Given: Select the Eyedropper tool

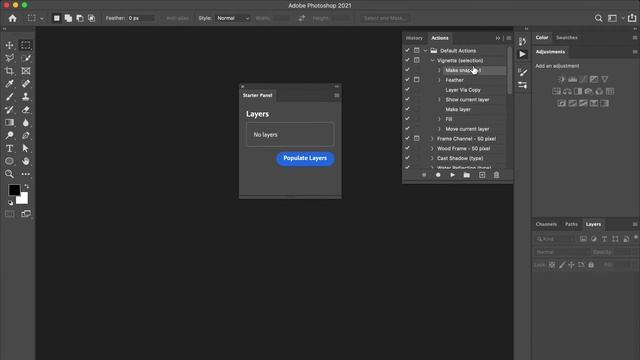Looking at the screenshot, I should point(9,84).
